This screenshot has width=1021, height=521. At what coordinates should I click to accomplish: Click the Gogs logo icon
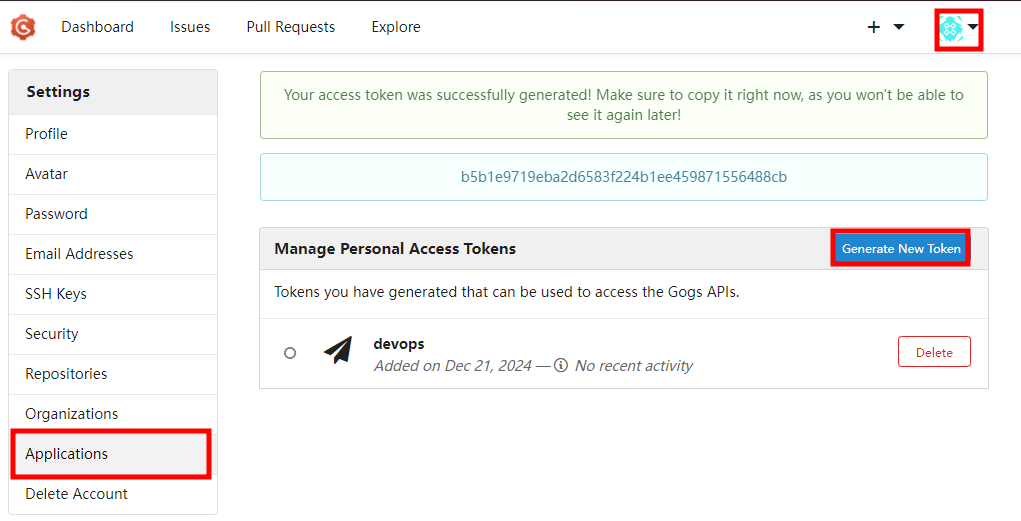23,27
